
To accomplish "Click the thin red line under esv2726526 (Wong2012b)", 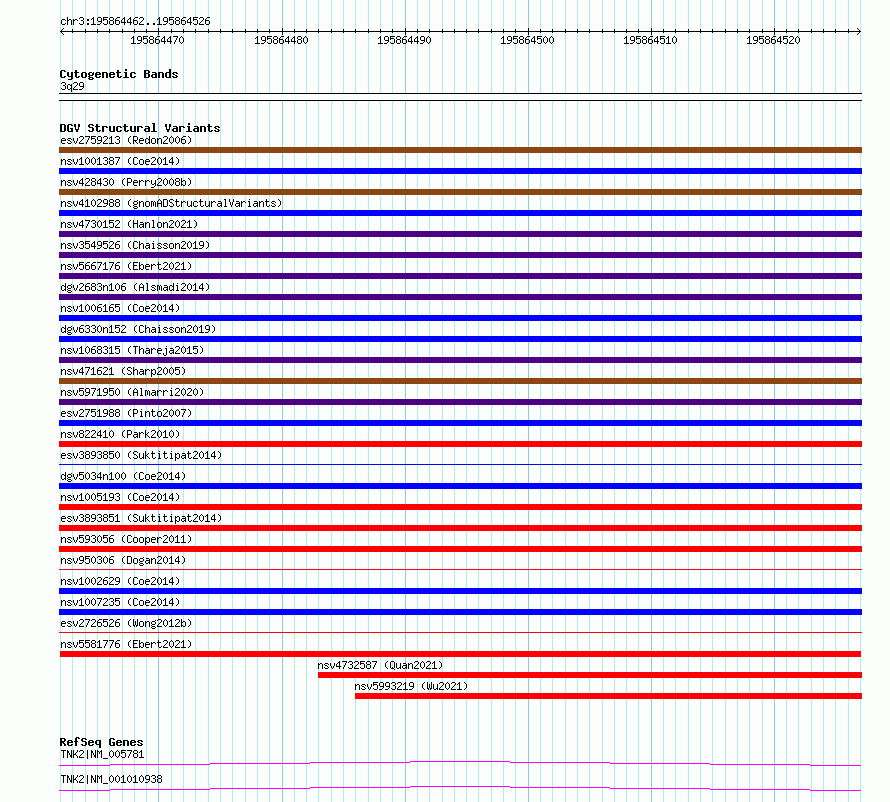I will (x=460, y=632).
